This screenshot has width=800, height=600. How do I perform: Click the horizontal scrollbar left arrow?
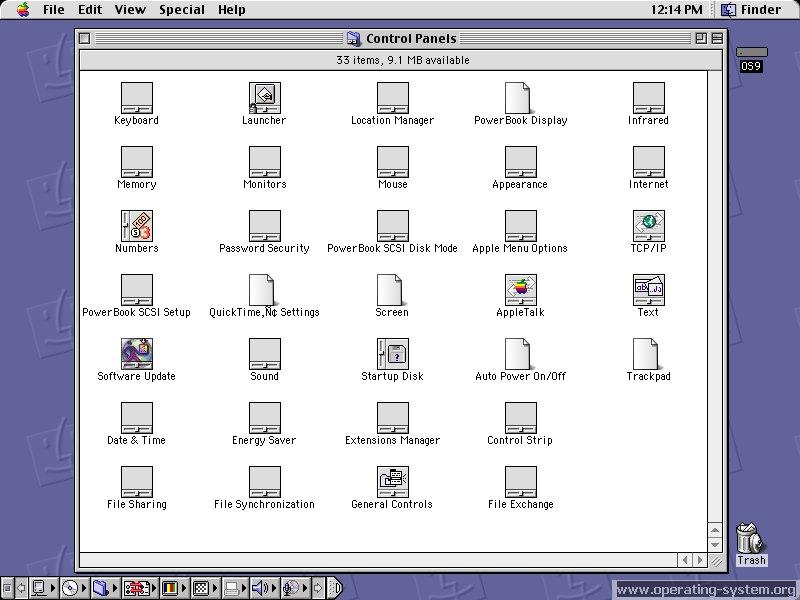pos(685,560)
